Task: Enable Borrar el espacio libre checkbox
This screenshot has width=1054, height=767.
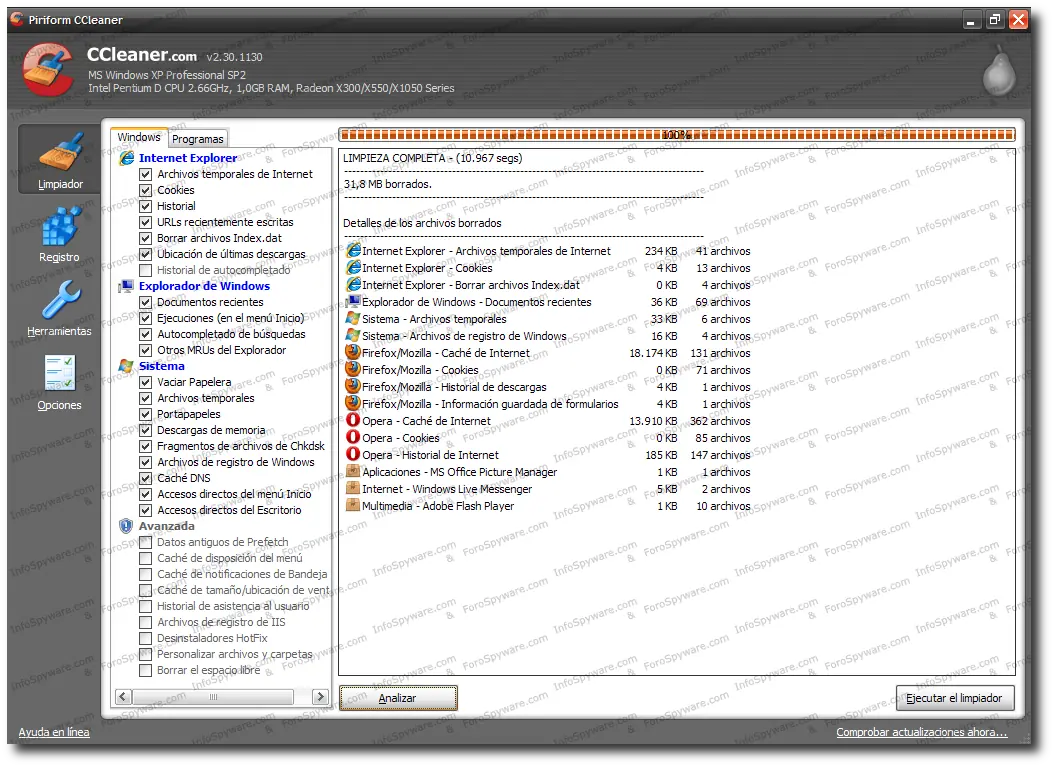Action: coord(145,670)
